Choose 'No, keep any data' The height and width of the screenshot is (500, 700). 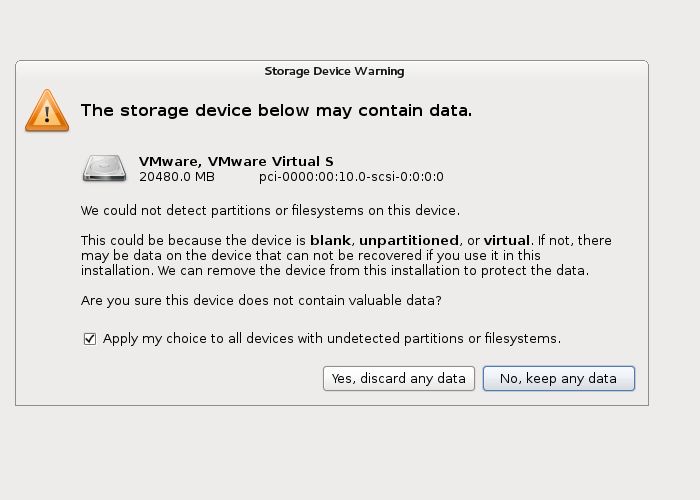pos(558,379)
